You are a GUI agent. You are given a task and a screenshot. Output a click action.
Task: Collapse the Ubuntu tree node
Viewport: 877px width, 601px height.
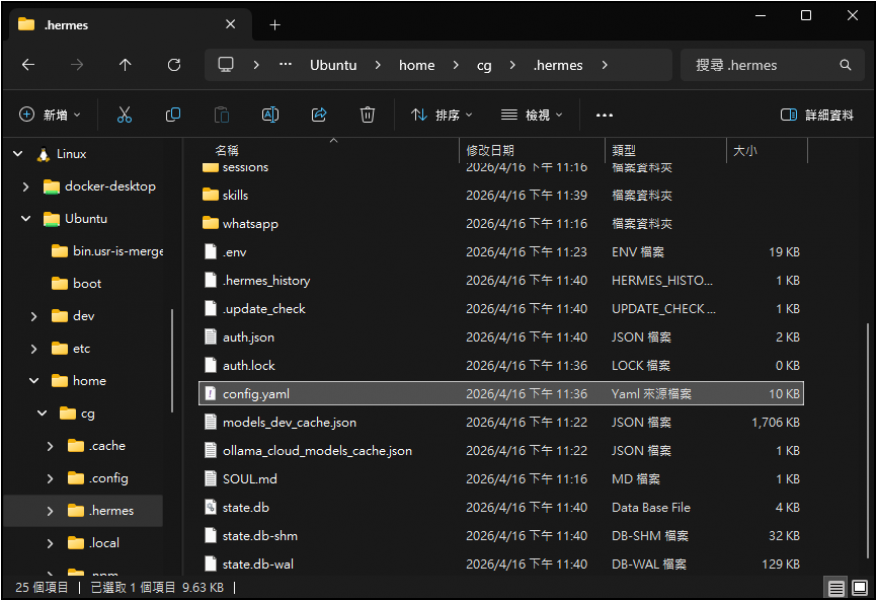pyautogui.click(x=26, y=219)
